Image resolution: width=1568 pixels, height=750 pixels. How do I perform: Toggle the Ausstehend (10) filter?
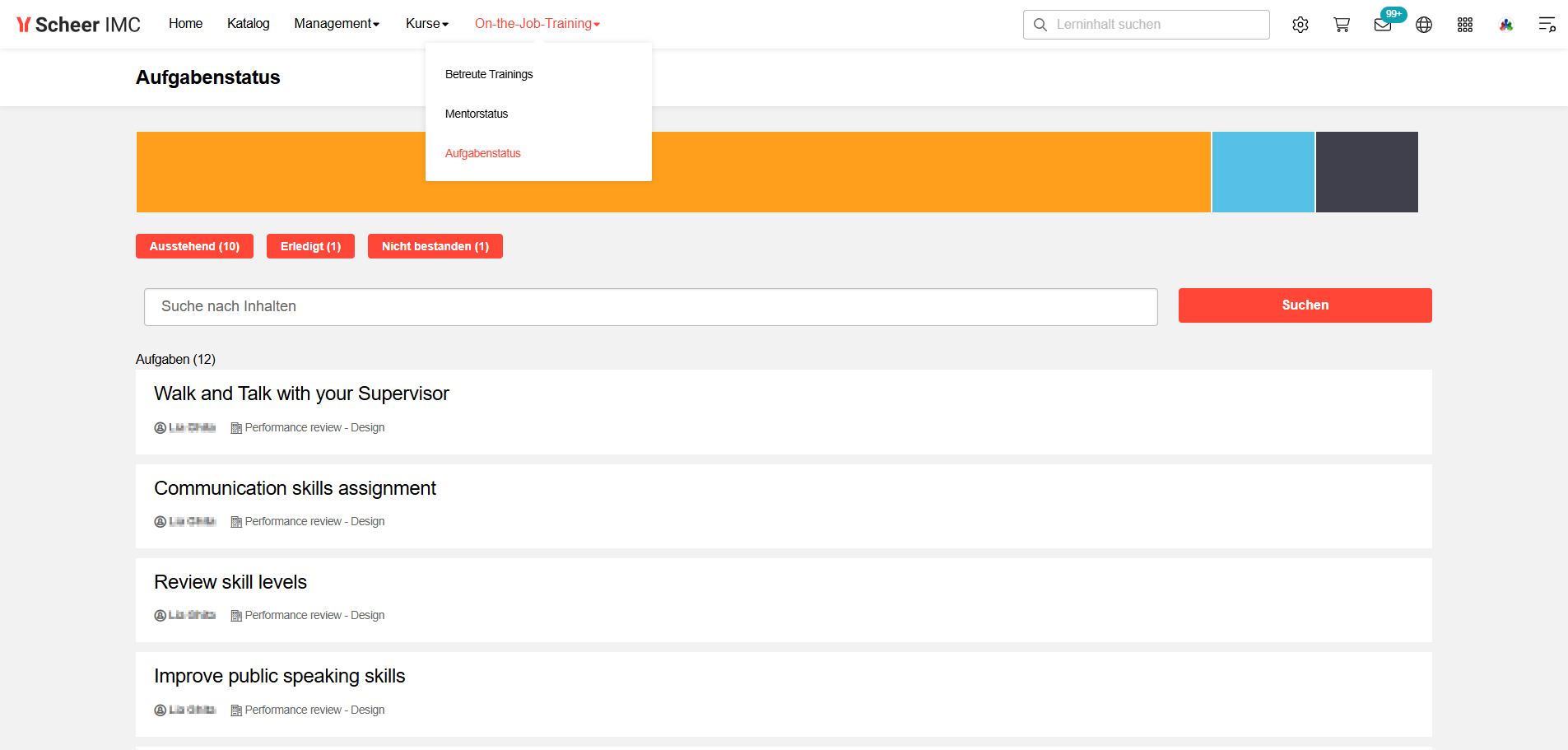[x=194, y=246]
